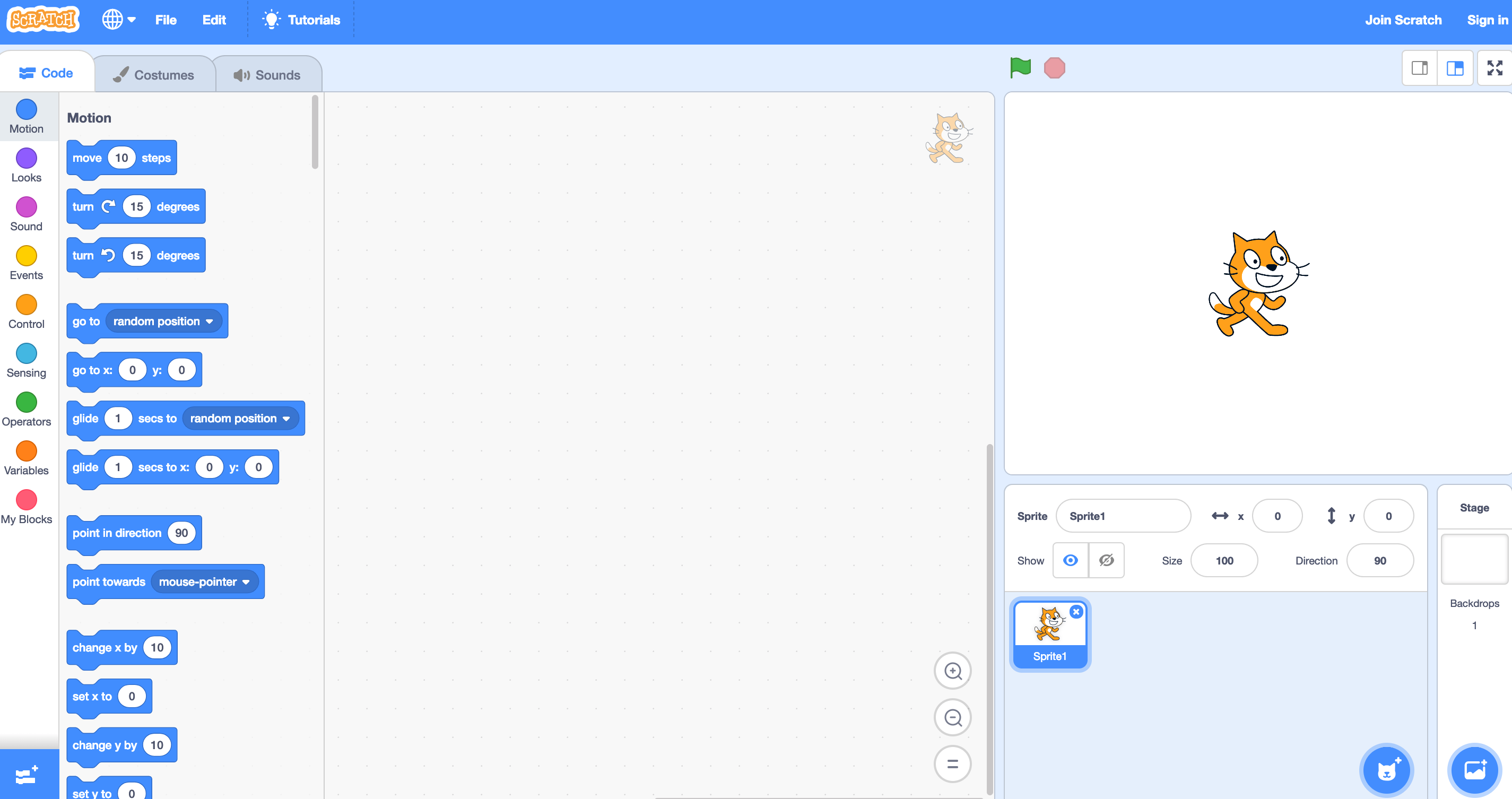Switch to small stage layout

click(x=1419, y=68)
